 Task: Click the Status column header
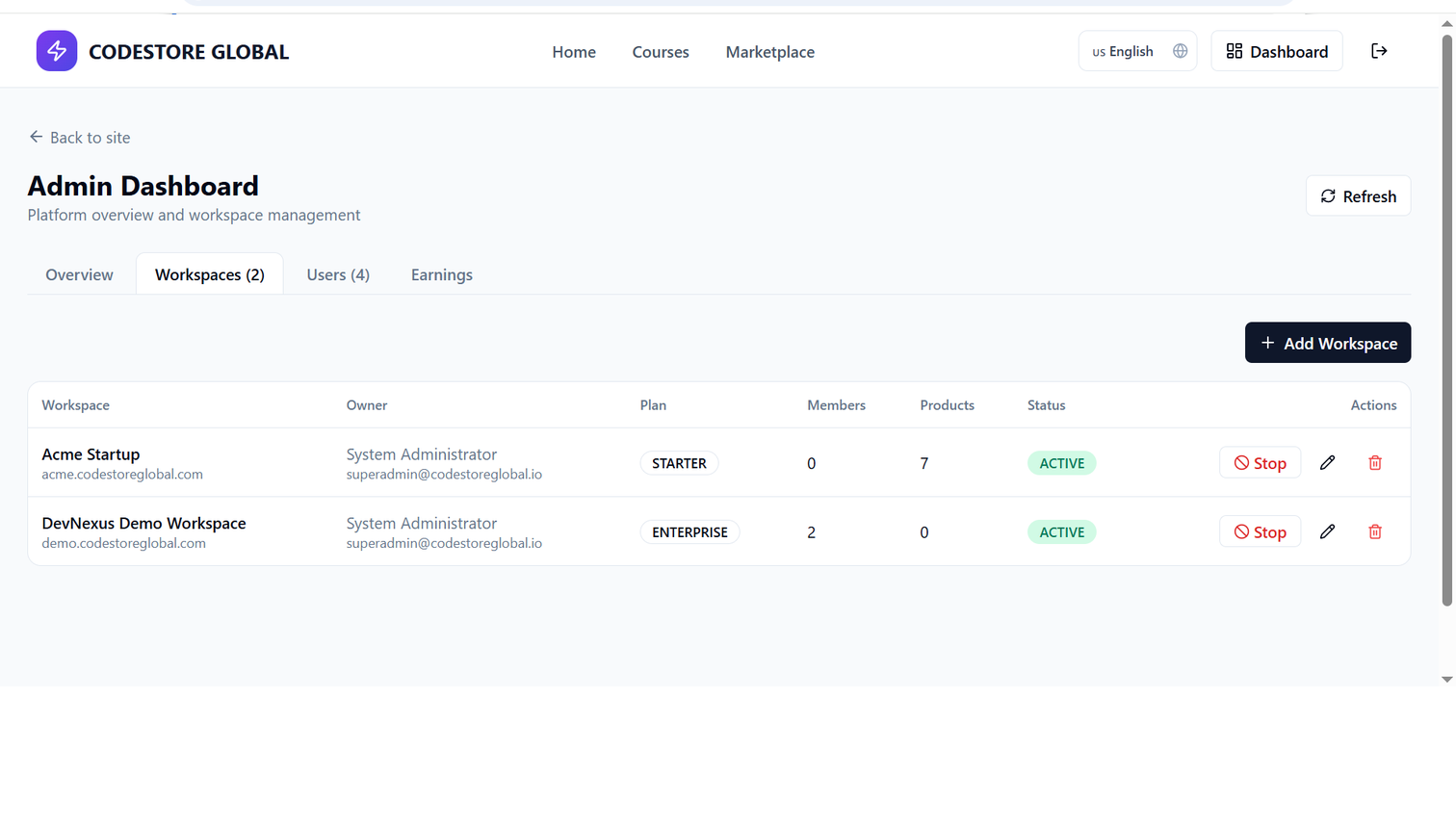[1046, 405]
